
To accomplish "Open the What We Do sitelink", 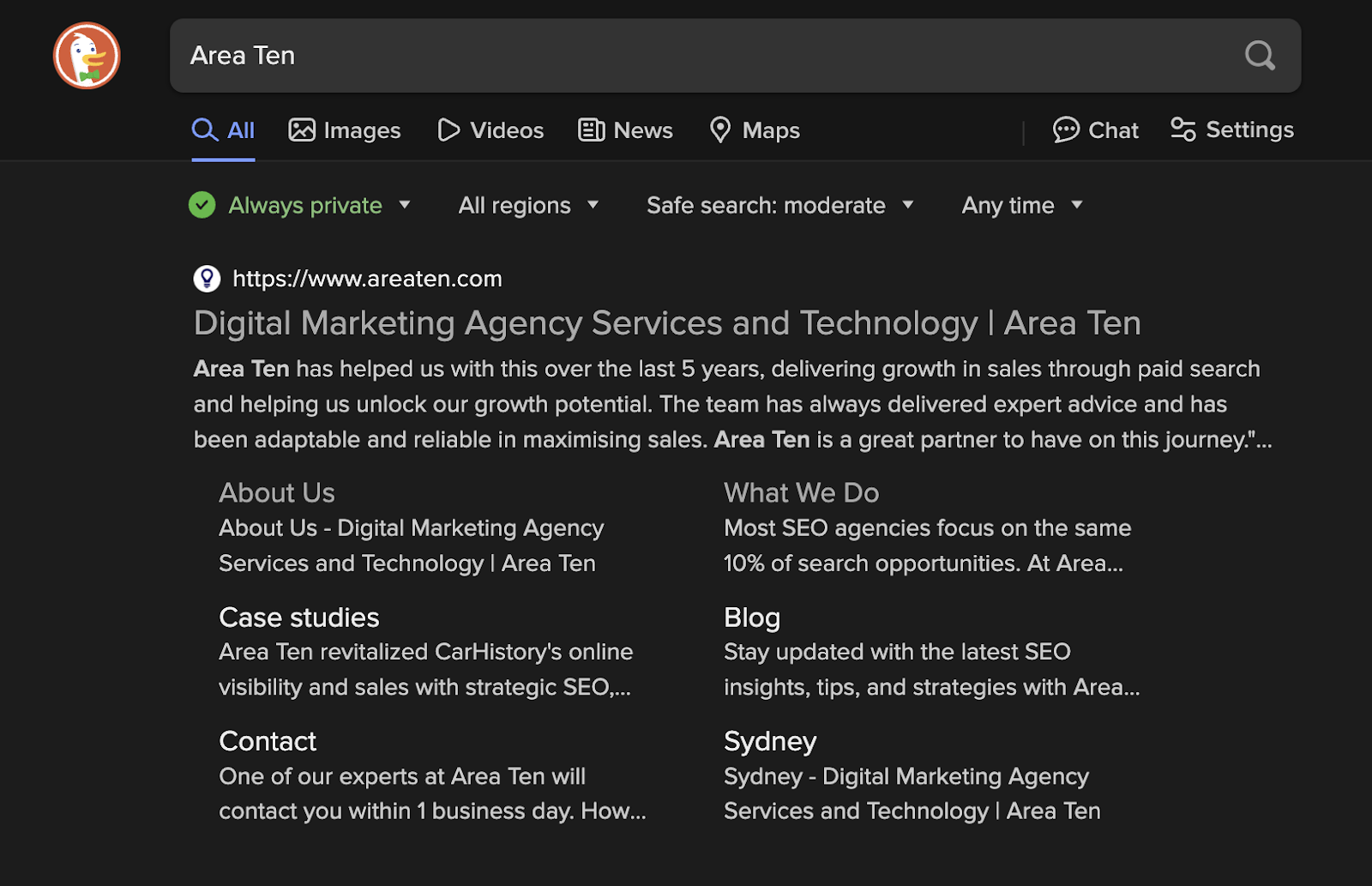I will pyautogui.click(x=801, y=492).
